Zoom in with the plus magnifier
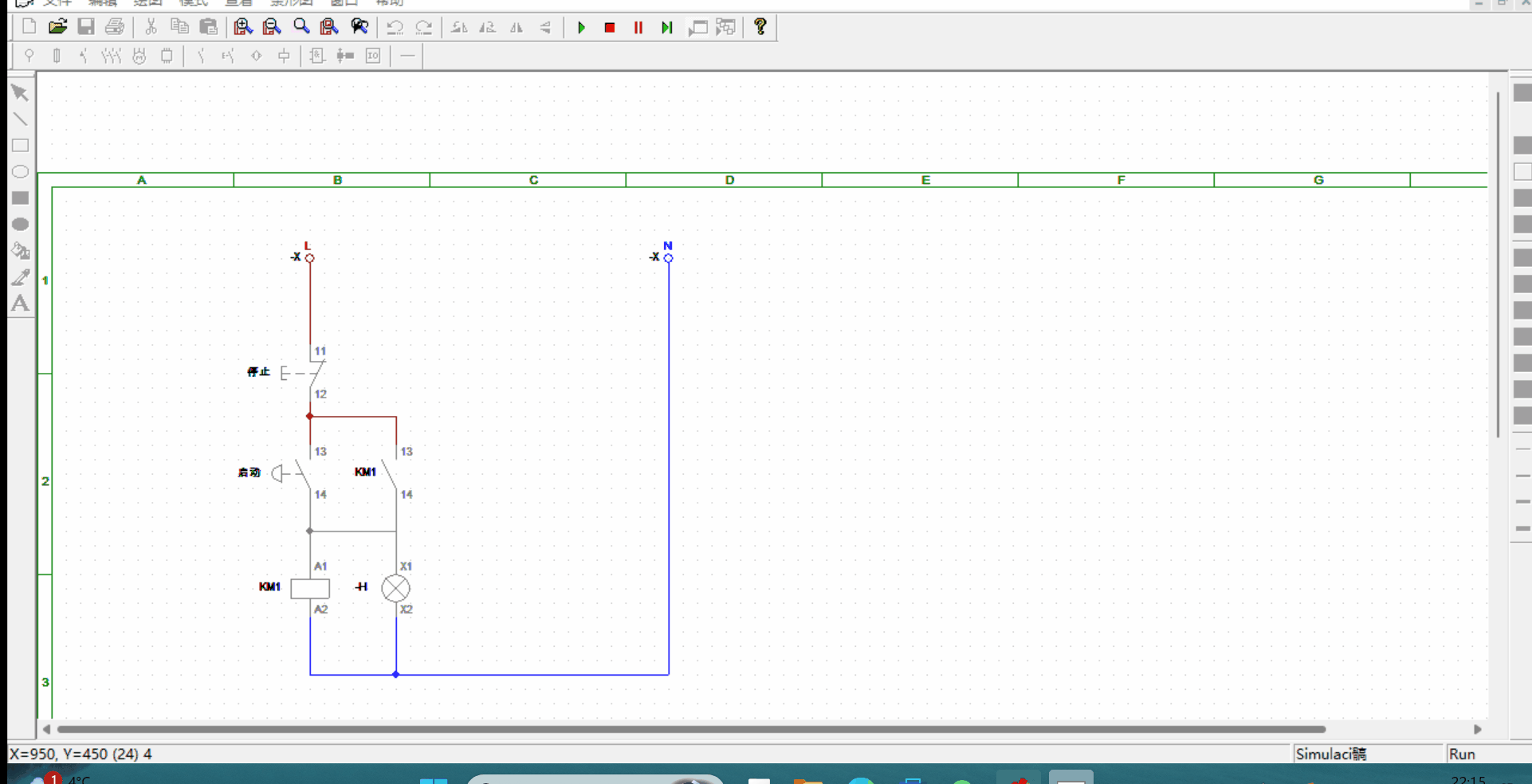Image resolution: width=1532 pixels, height=784 pixels. pyautogui.click(x=243, y=27)
